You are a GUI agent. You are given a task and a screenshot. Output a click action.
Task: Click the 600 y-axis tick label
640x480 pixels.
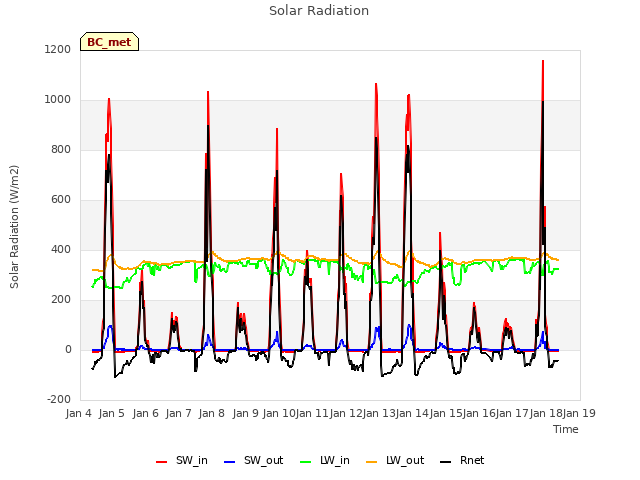point(61,200)
